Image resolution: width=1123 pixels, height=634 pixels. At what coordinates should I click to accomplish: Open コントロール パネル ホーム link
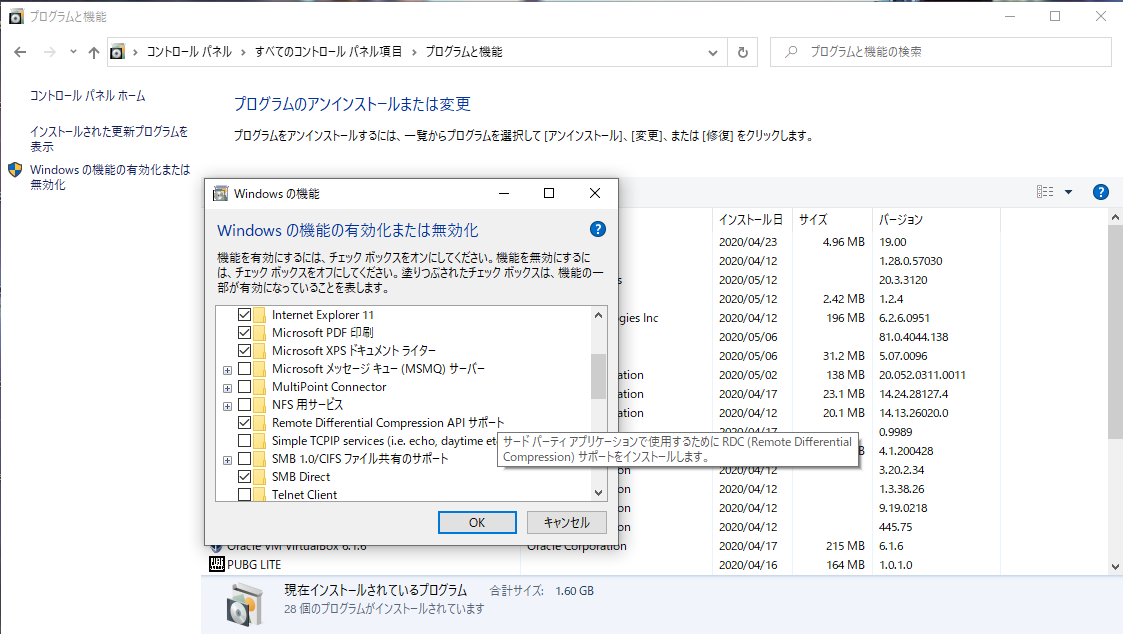click(x=87, y=95)
